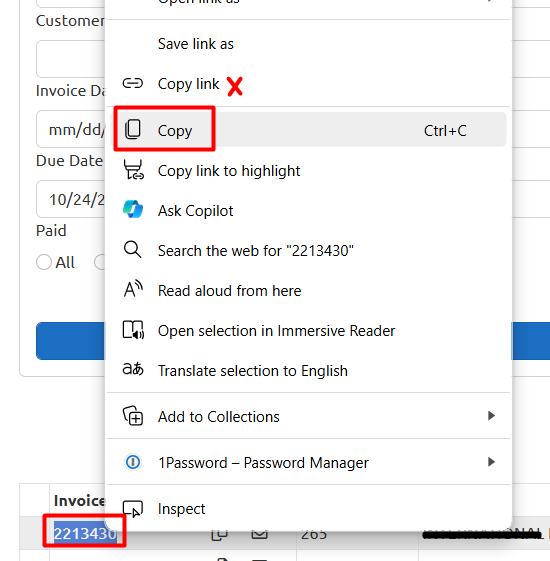This screenshot has height=561, width=550.
Task: Click the Copy link chain icon
Action: point(133,84)
